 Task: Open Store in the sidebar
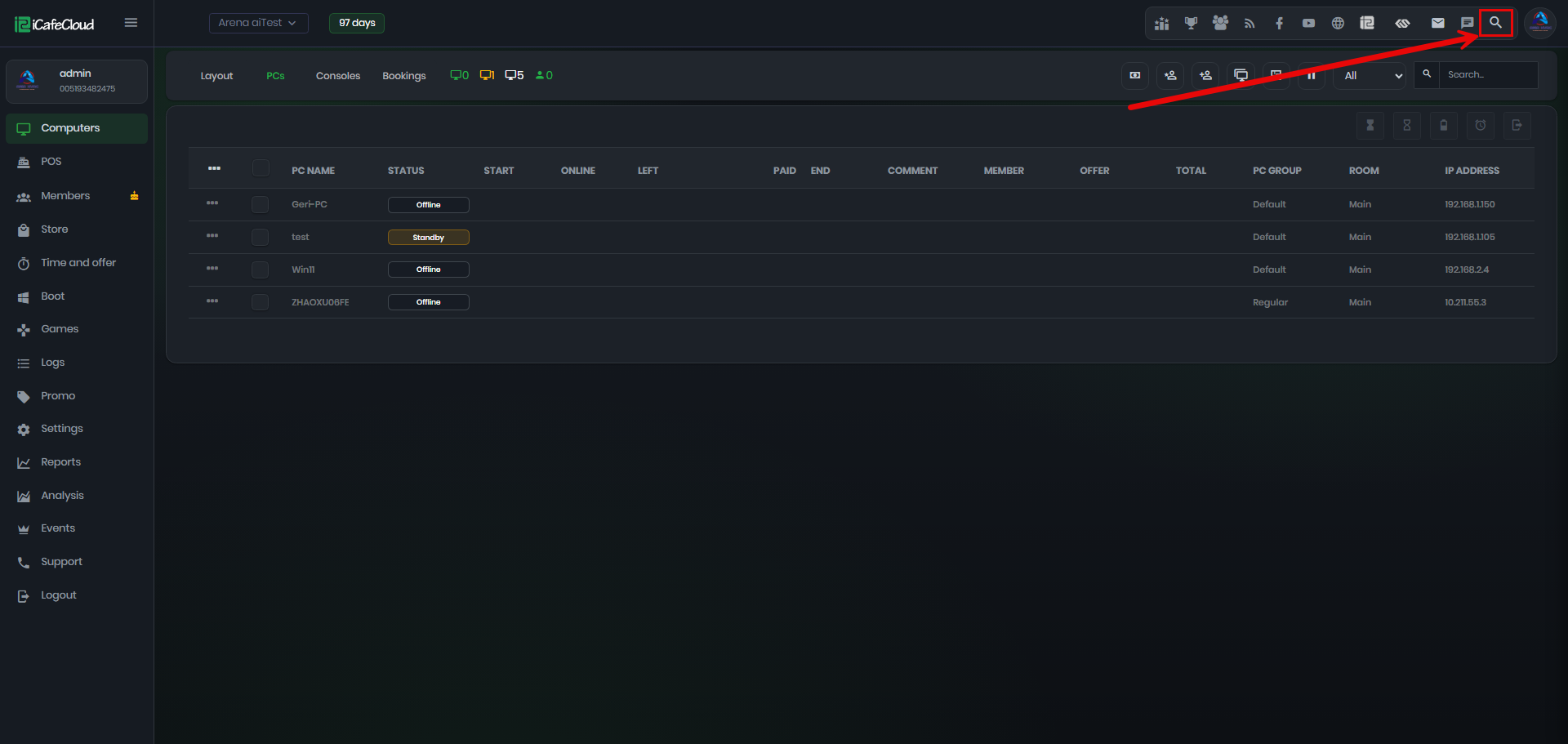click(x=77, y=229)
